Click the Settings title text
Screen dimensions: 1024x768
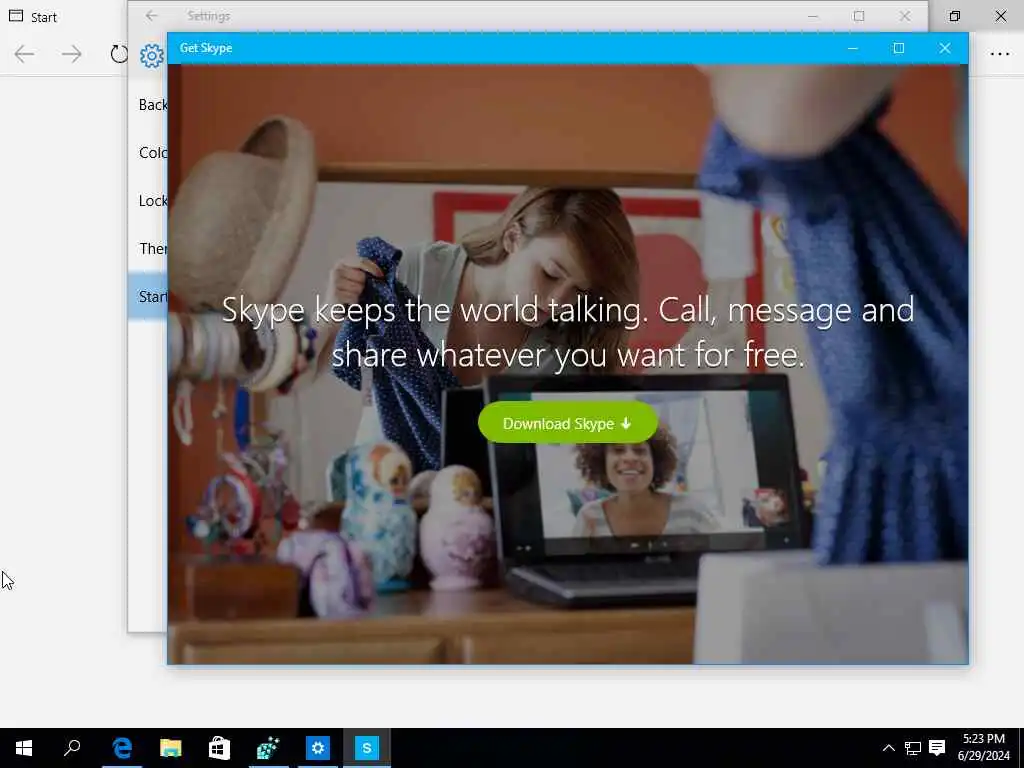click(x=208, y=16)
